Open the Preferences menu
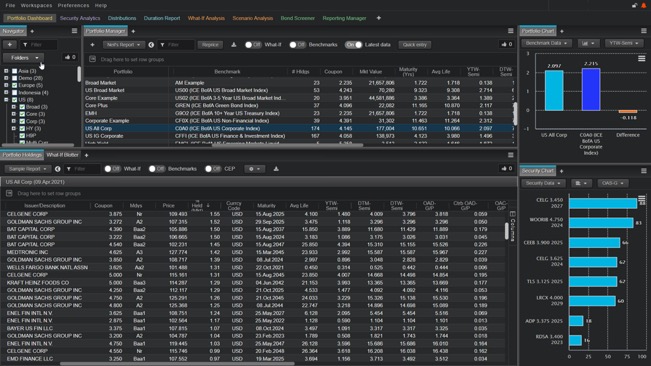The width and height of the screenshot is (651, 366). (73, 5)
